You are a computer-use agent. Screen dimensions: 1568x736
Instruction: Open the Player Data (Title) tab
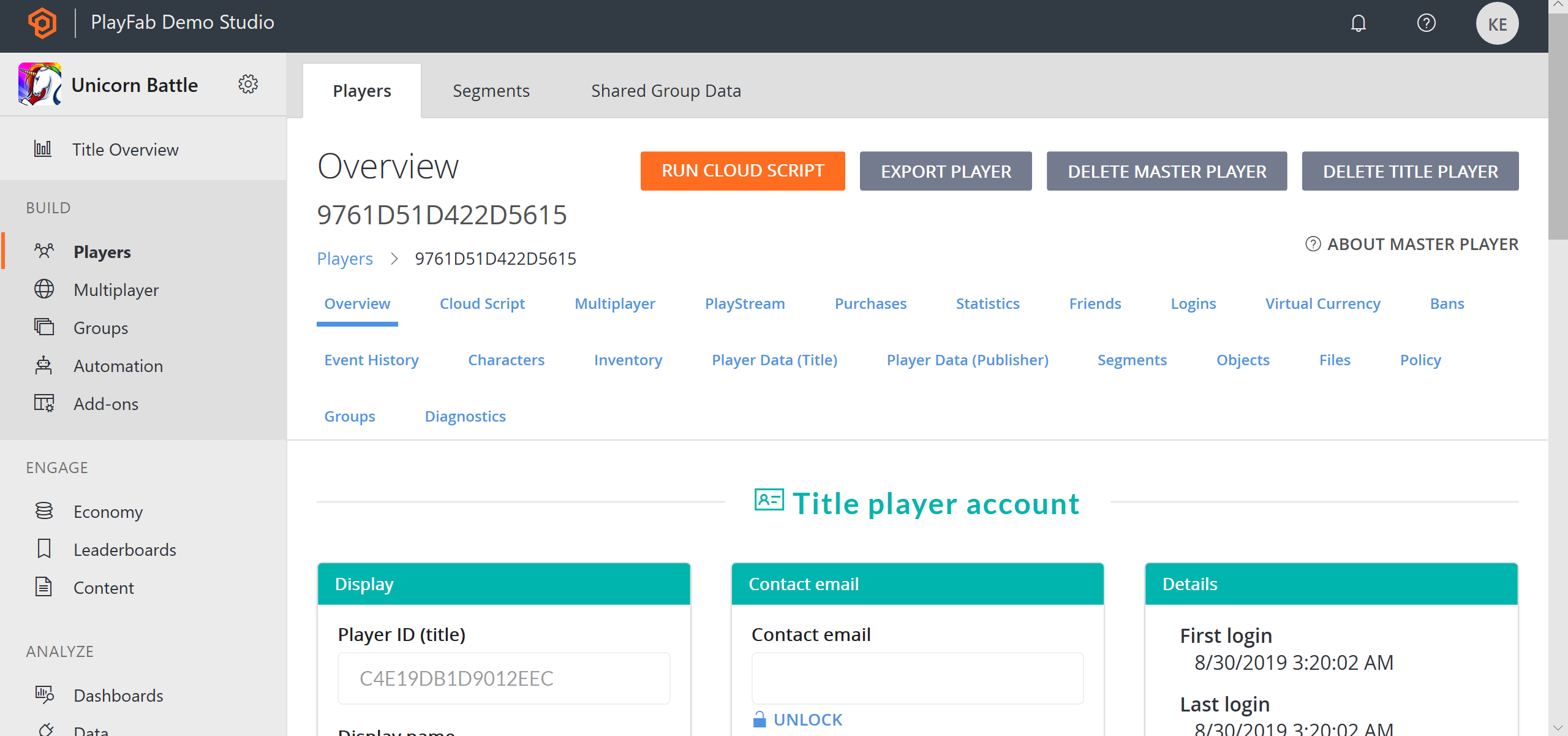pos(774,360)
